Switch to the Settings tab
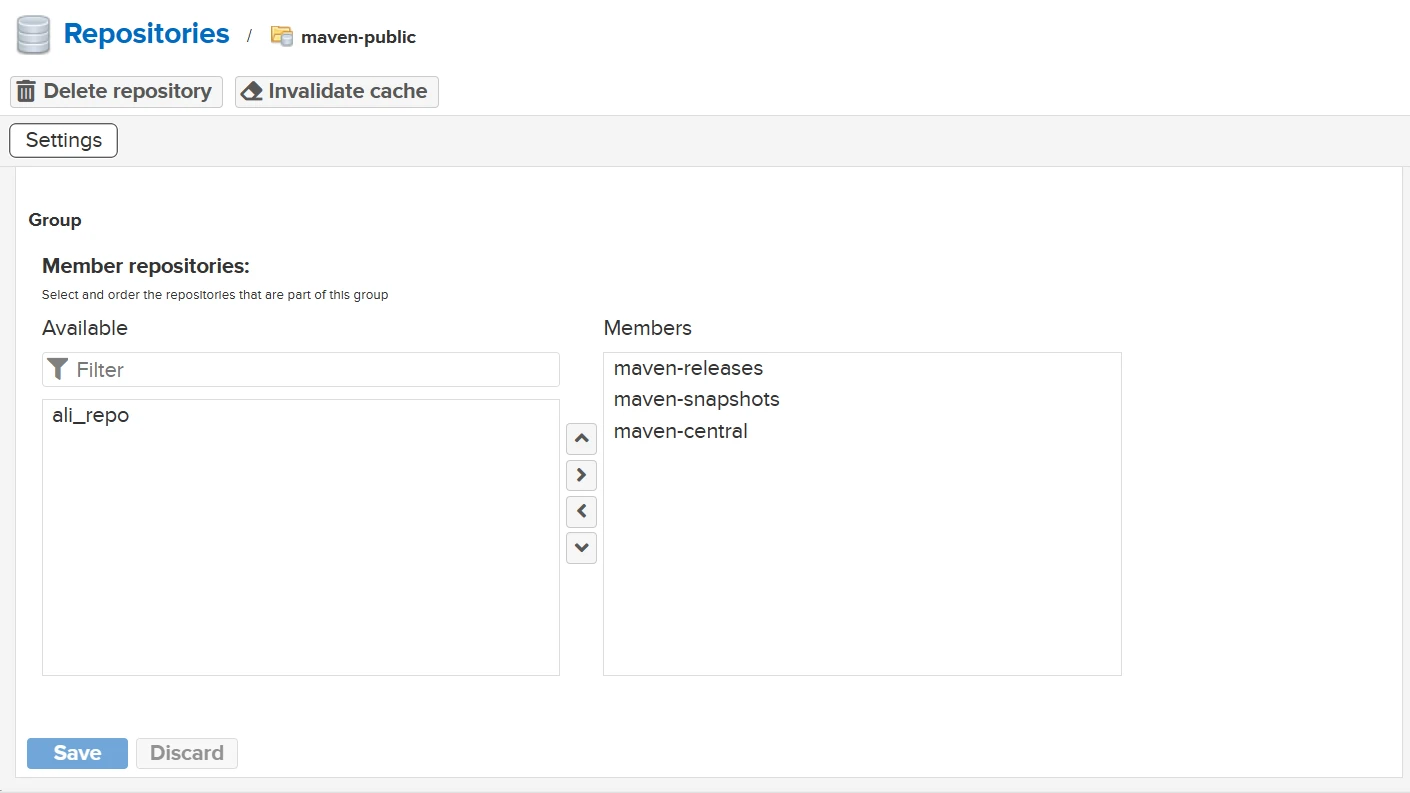1410x793 pixels. [x=63, y=140]
